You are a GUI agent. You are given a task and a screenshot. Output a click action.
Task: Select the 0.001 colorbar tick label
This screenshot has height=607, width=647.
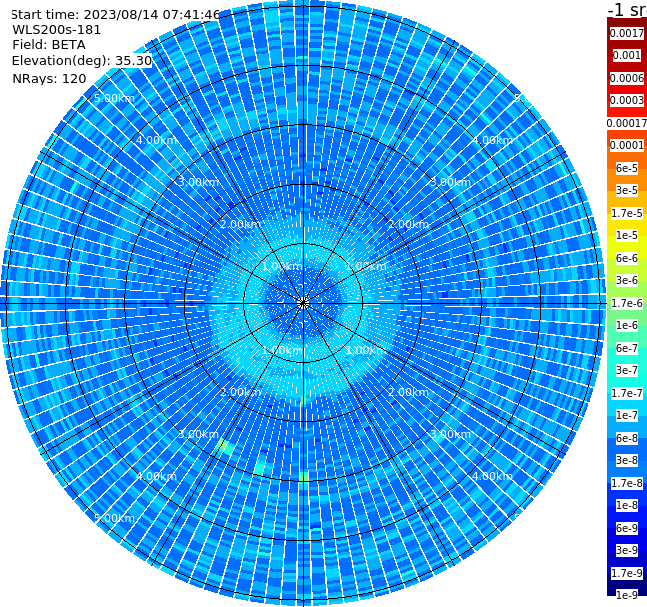pyautogui.click(x=627, y=55)
